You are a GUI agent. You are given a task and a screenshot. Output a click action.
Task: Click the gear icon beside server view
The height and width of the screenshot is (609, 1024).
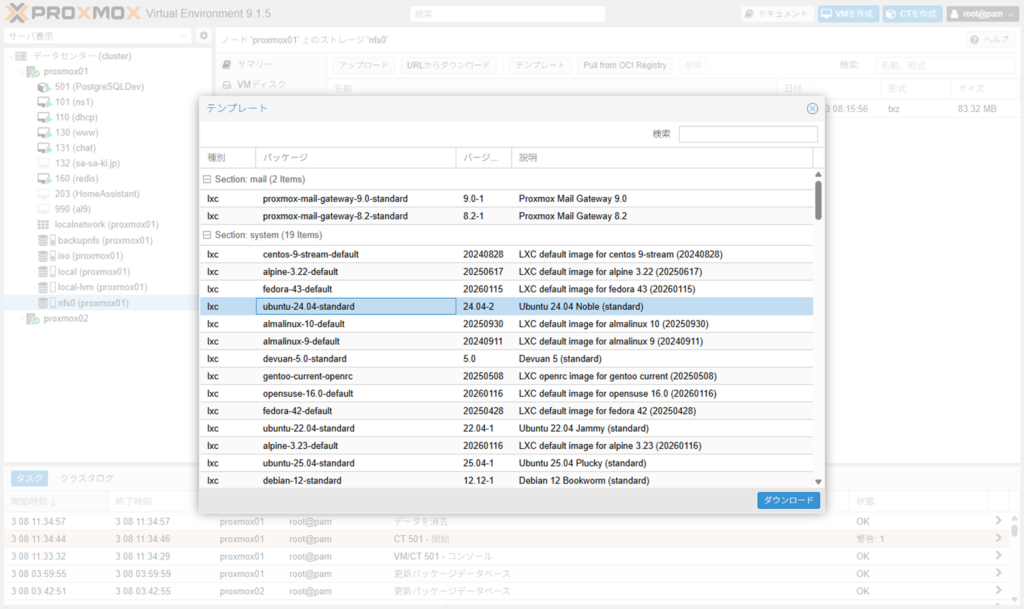pyautogui.click(x=203, y=36)
